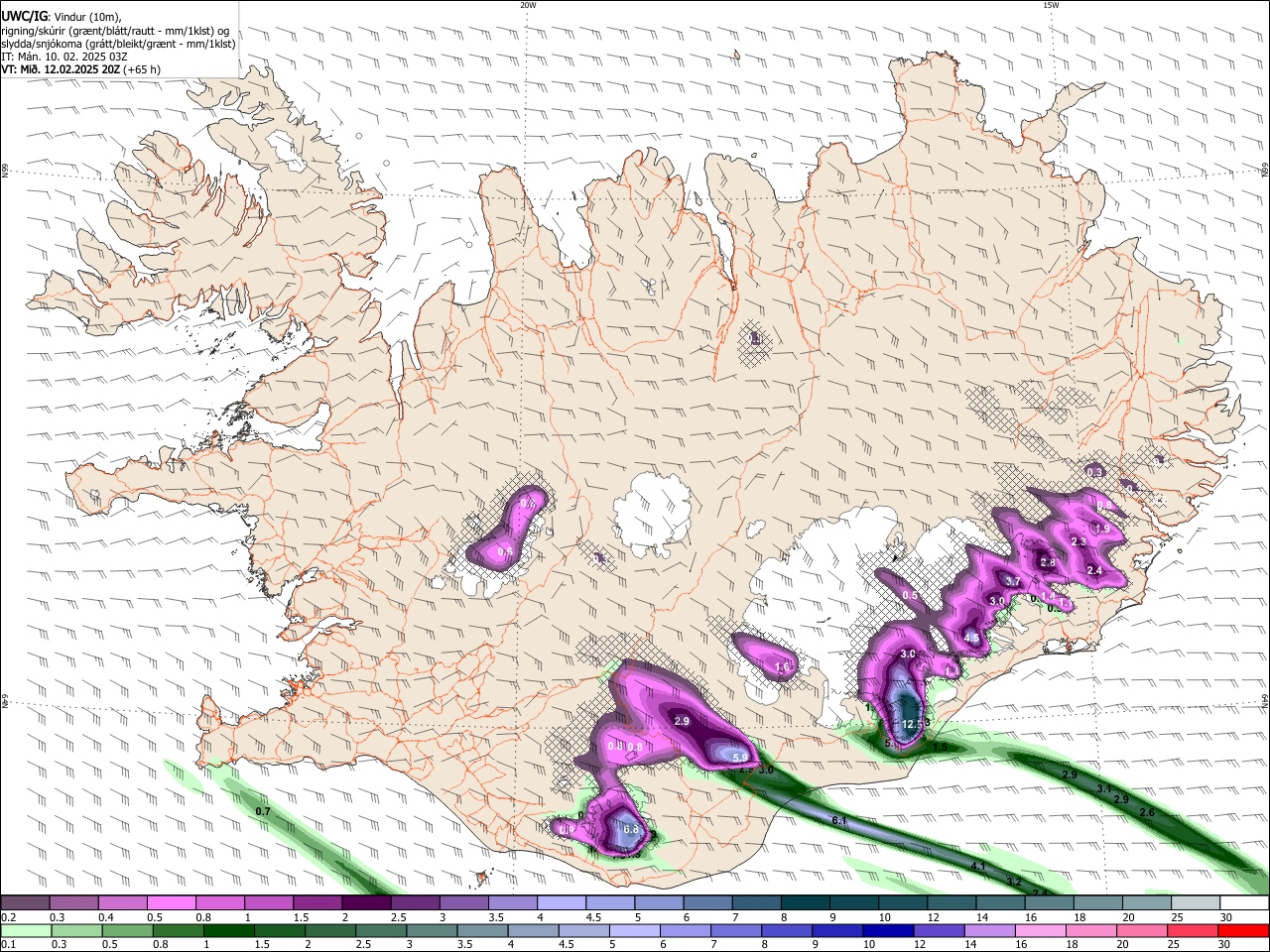Click the 6.1 value in offshore rain band

pos(838,820)
